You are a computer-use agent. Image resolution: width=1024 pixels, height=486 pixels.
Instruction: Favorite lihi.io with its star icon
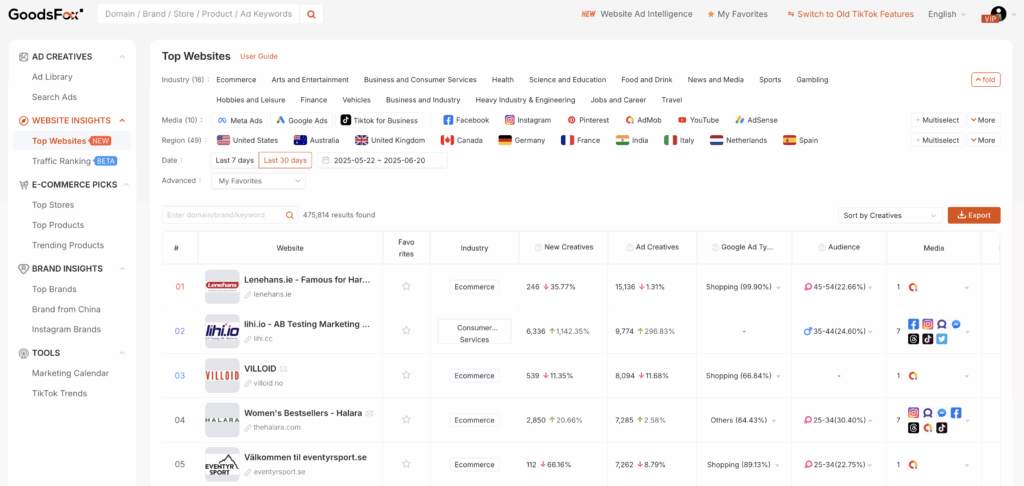pyautogui.click(x=406, y=331)
